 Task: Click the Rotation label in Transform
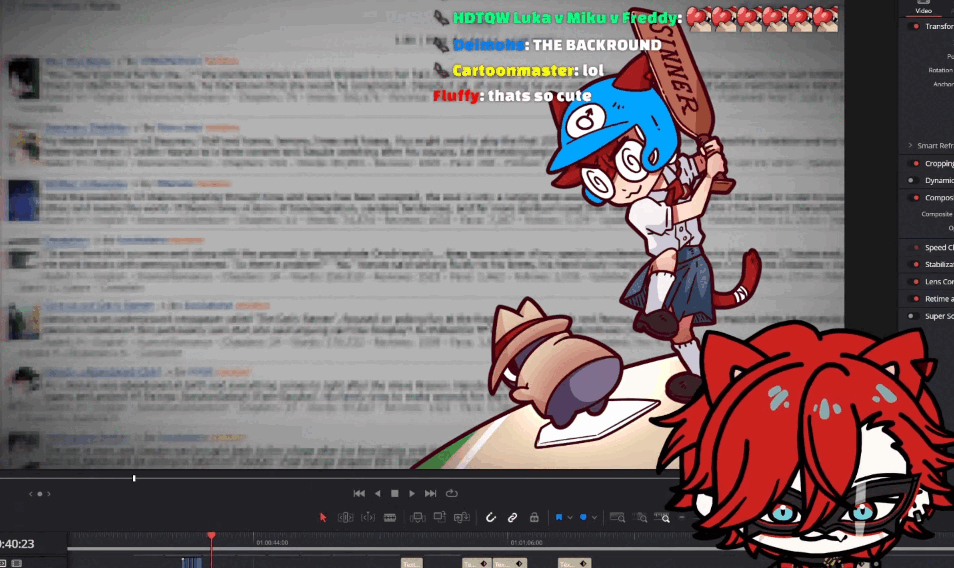coord(941,70)
